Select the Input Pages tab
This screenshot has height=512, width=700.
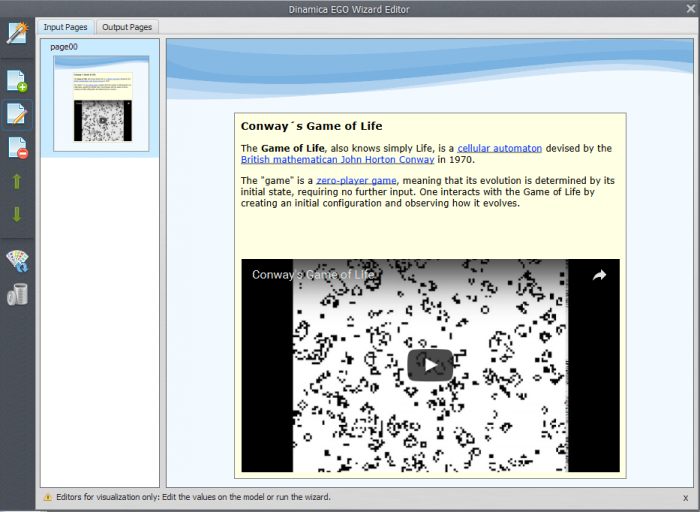coord(67,27)
